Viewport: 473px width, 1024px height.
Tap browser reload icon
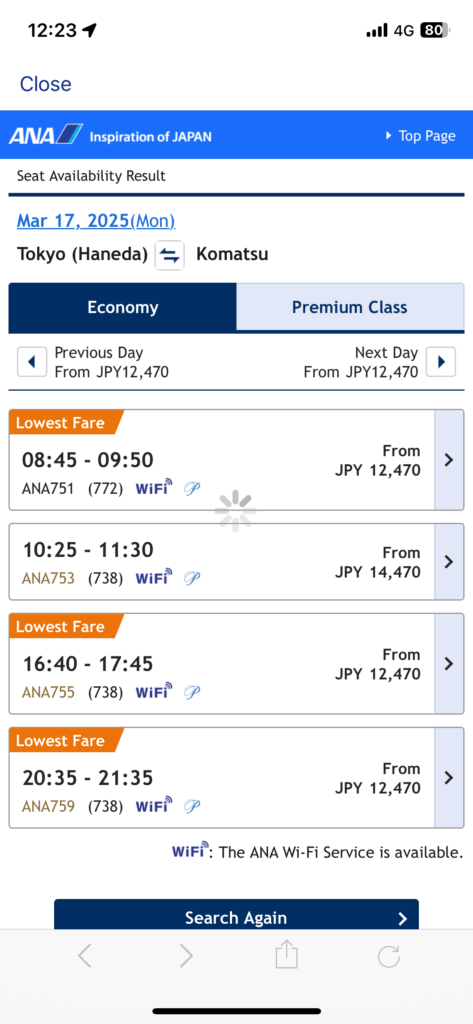[x=389, y=957]
